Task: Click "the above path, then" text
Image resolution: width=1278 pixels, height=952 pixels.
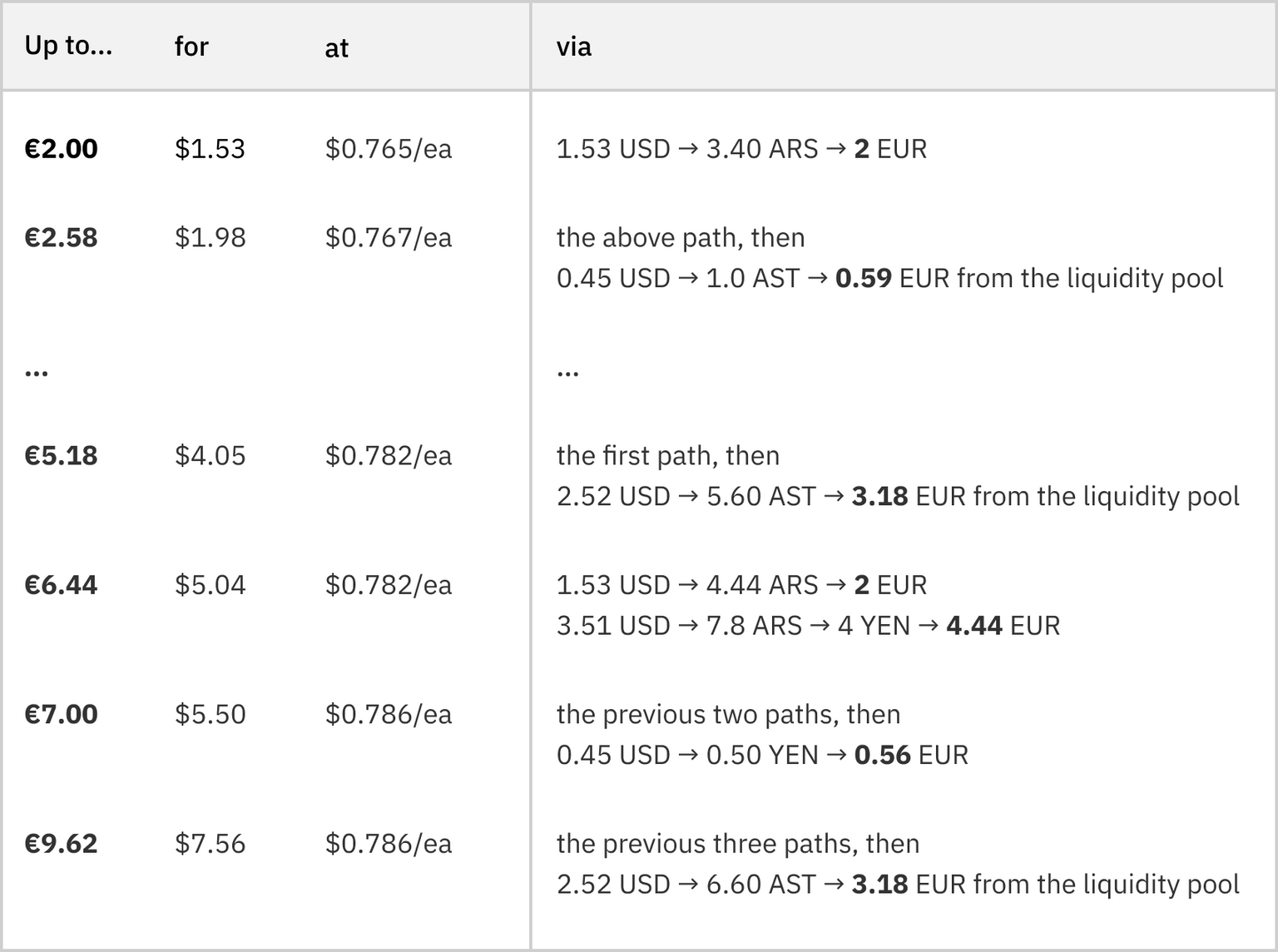Action: point(681,238)
